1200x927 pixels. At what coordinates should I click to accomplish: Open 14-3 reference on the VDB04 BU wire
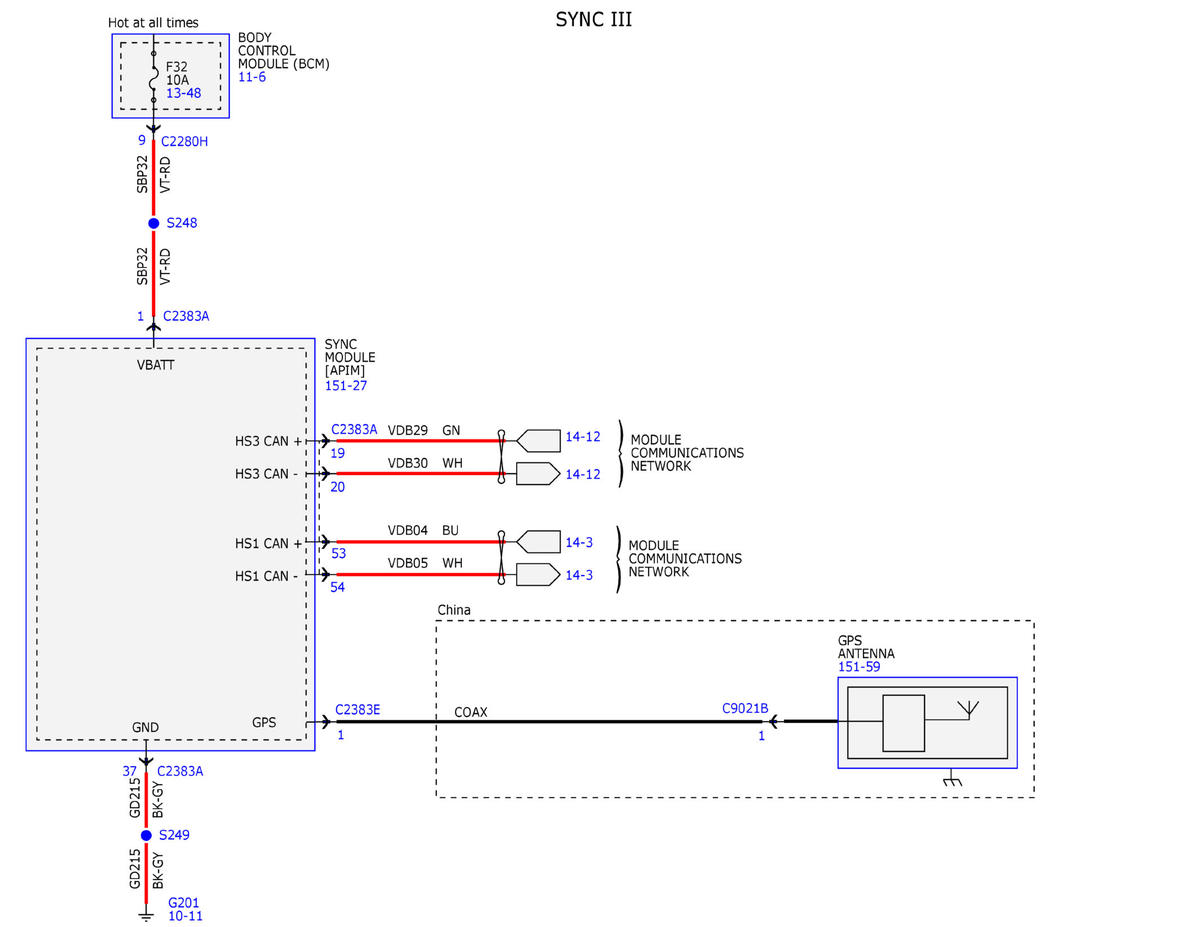[x=579, y=543]
